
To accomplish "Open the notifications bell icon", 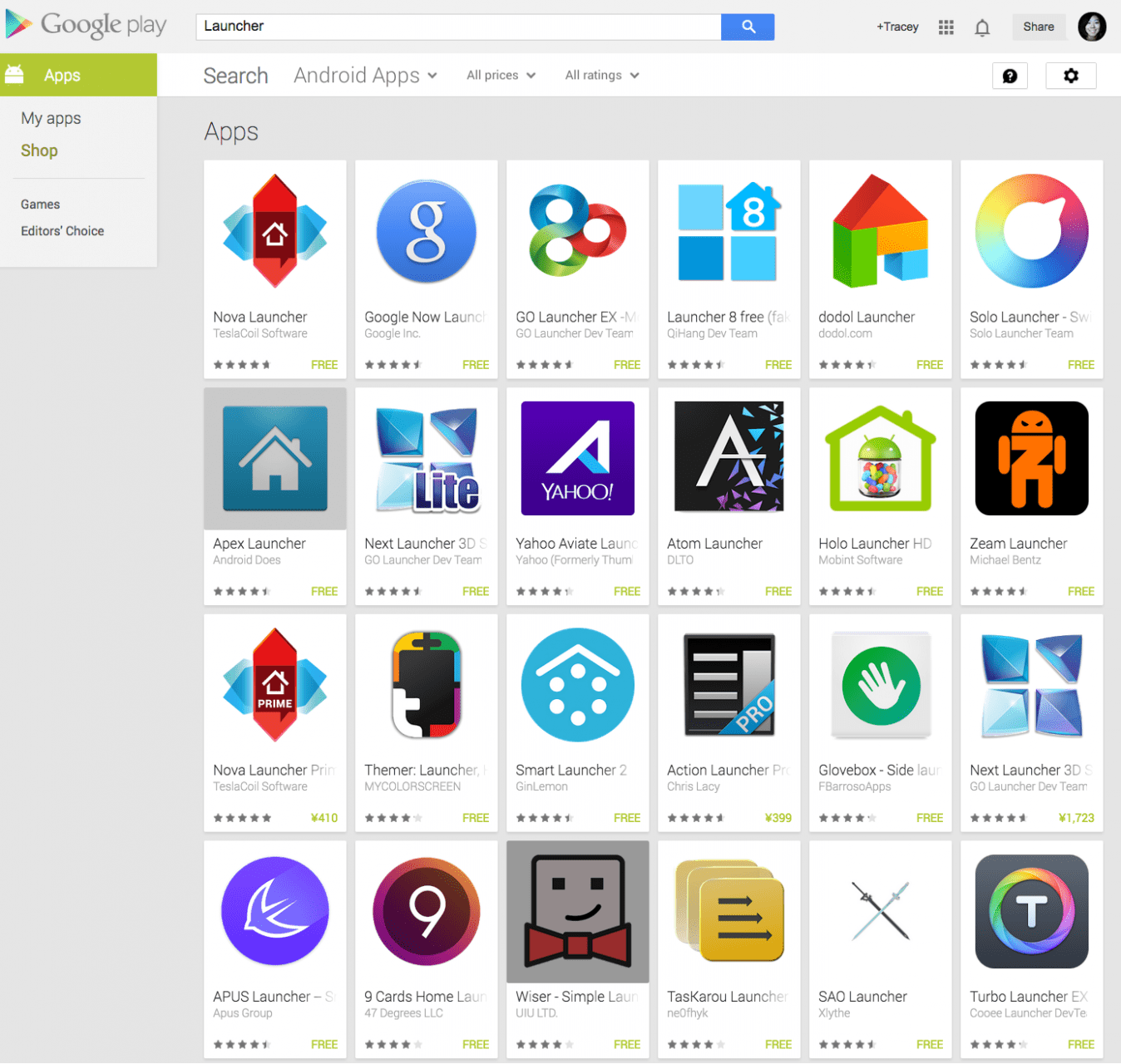I will [982, 27].
